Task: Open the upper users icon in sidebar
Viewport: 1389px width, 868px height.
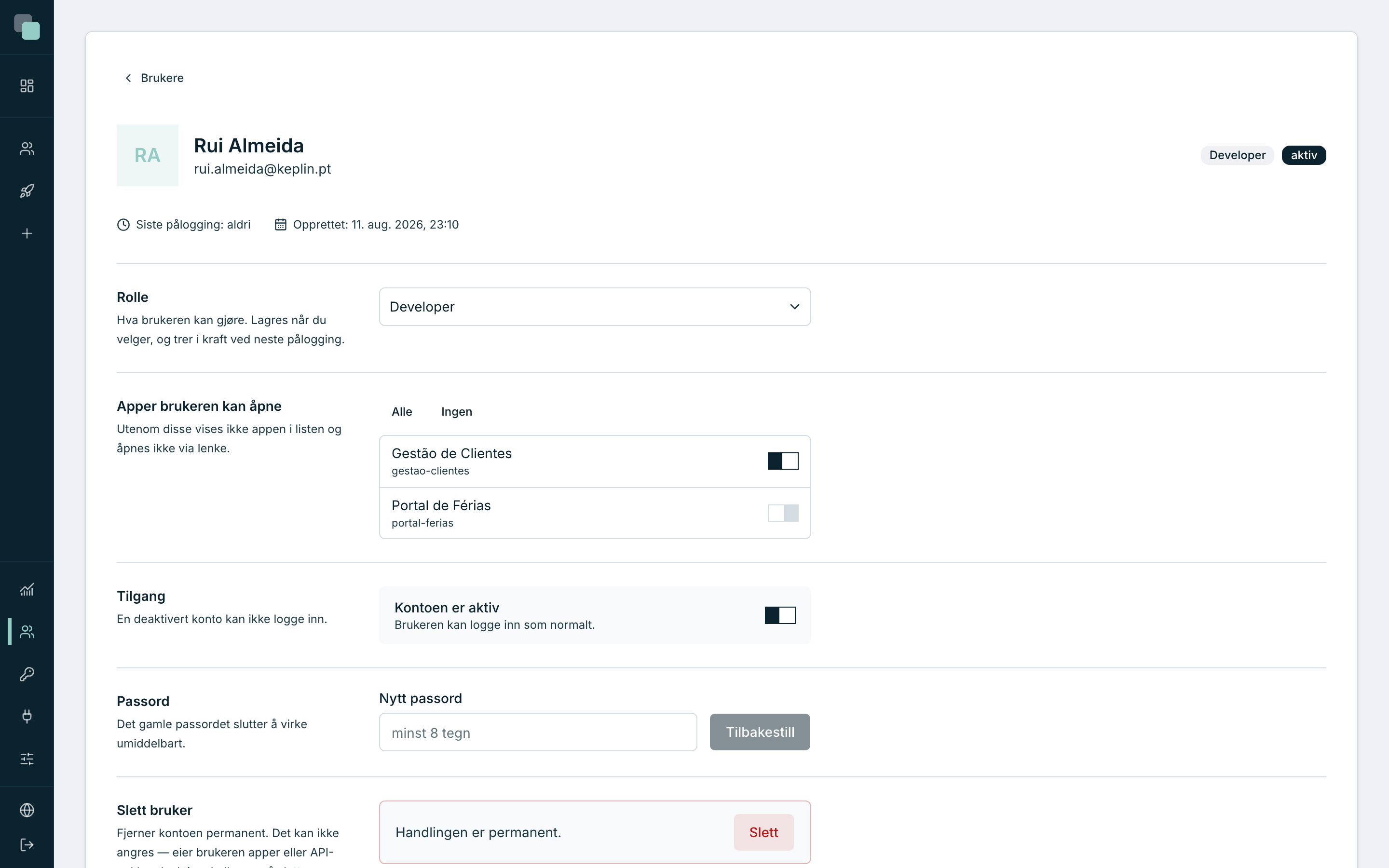Action: coord(27,149)
